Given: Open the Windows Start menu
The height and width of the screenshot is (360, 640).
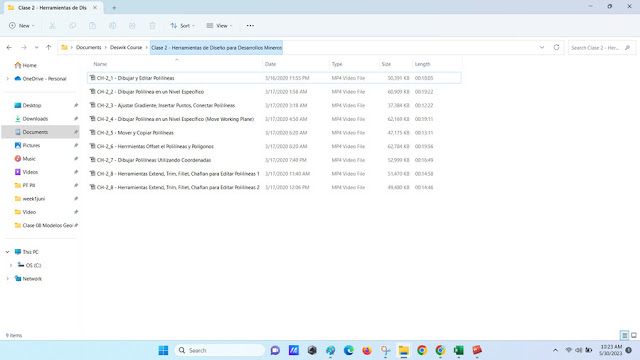Looking at the screenshot, I should tap(163, 350).
